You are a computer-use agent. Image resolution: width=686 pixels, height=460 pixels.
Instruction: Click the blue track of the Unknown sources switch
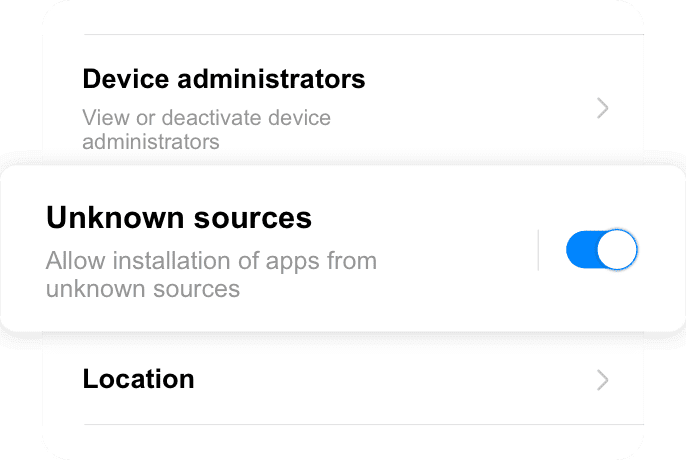point(581,250)
